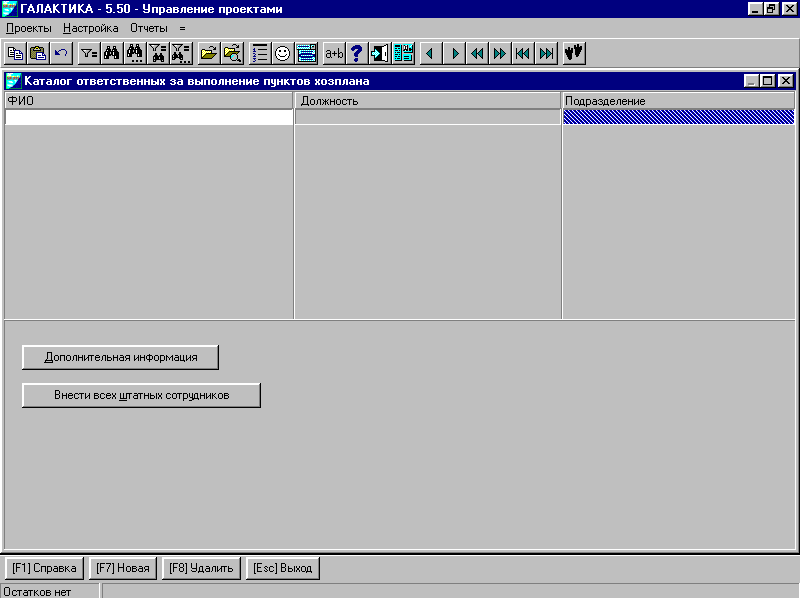Open the a+b calculator icon
This screenshot has height=600, width=800.
point(334,54)
